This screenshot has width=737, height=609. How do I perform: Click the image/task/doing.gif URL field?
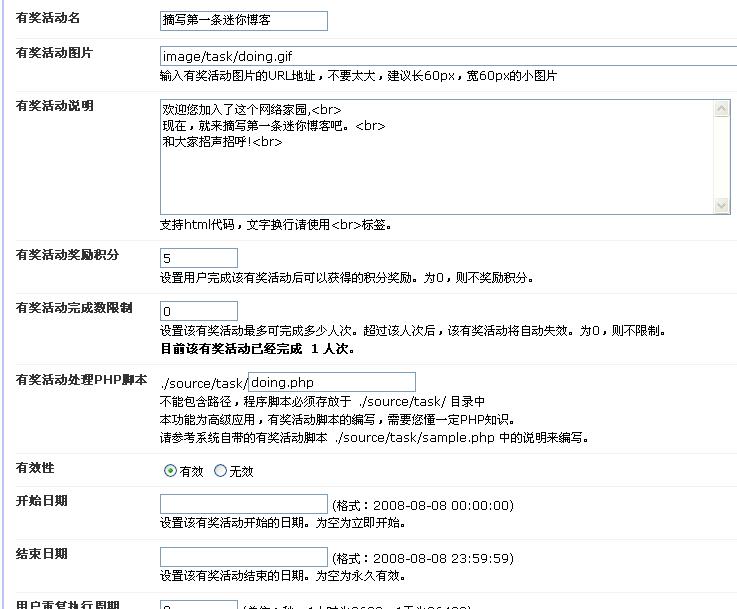point(448,56)
